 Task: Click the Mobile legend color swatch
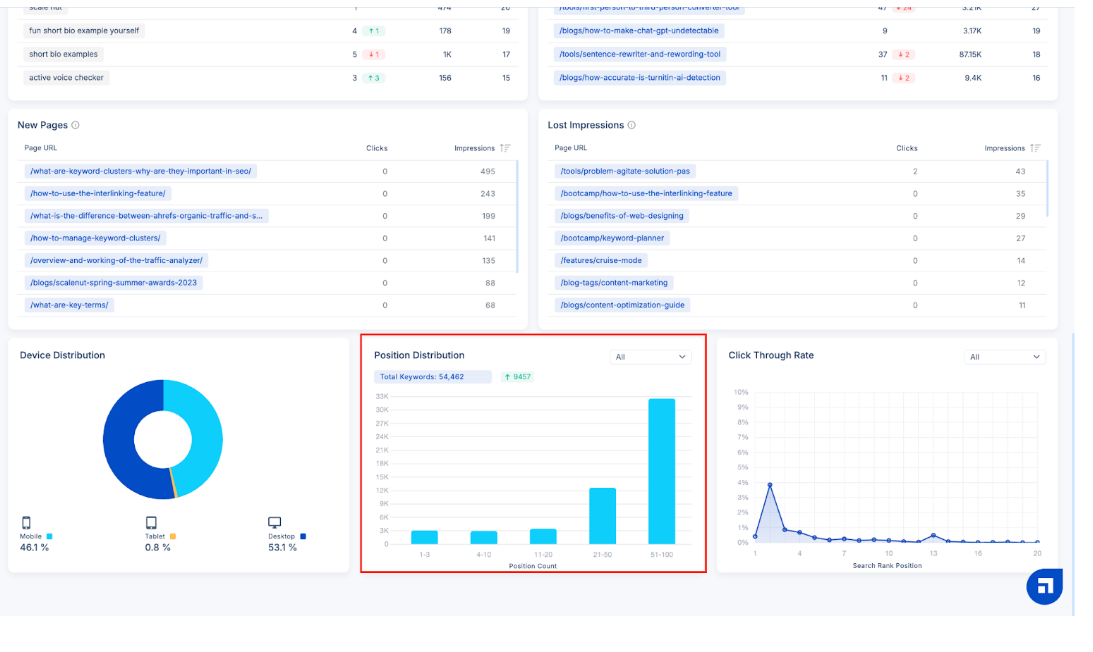coord(49,536)
